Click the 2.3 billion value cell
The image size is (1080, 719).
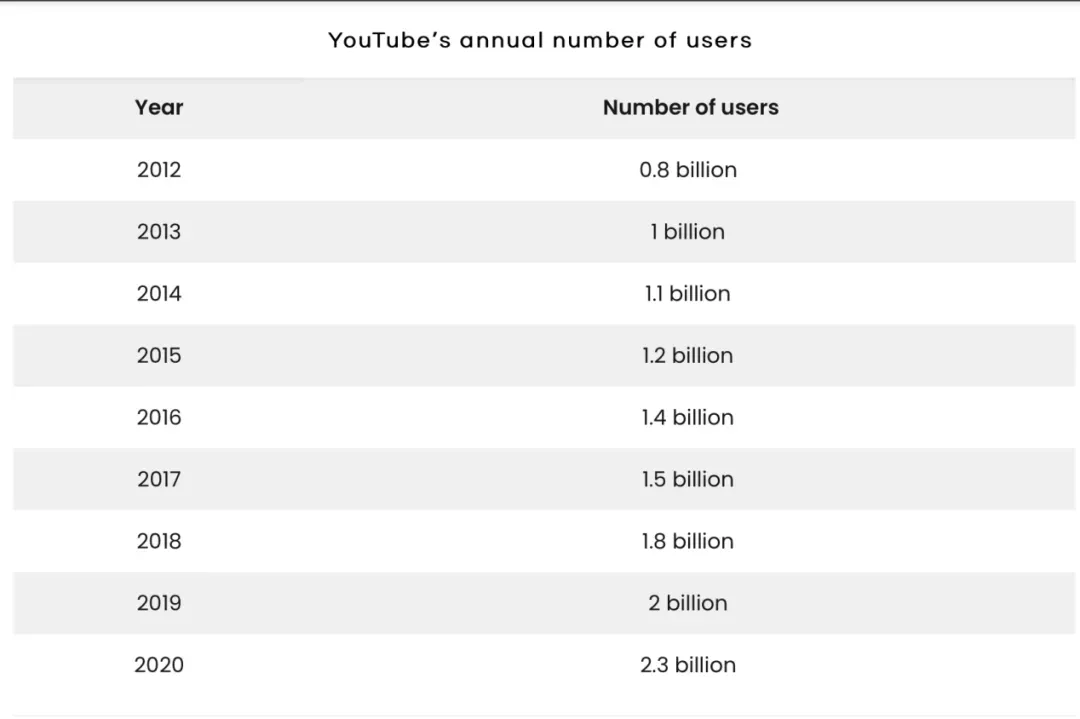(x=688, y=665)
